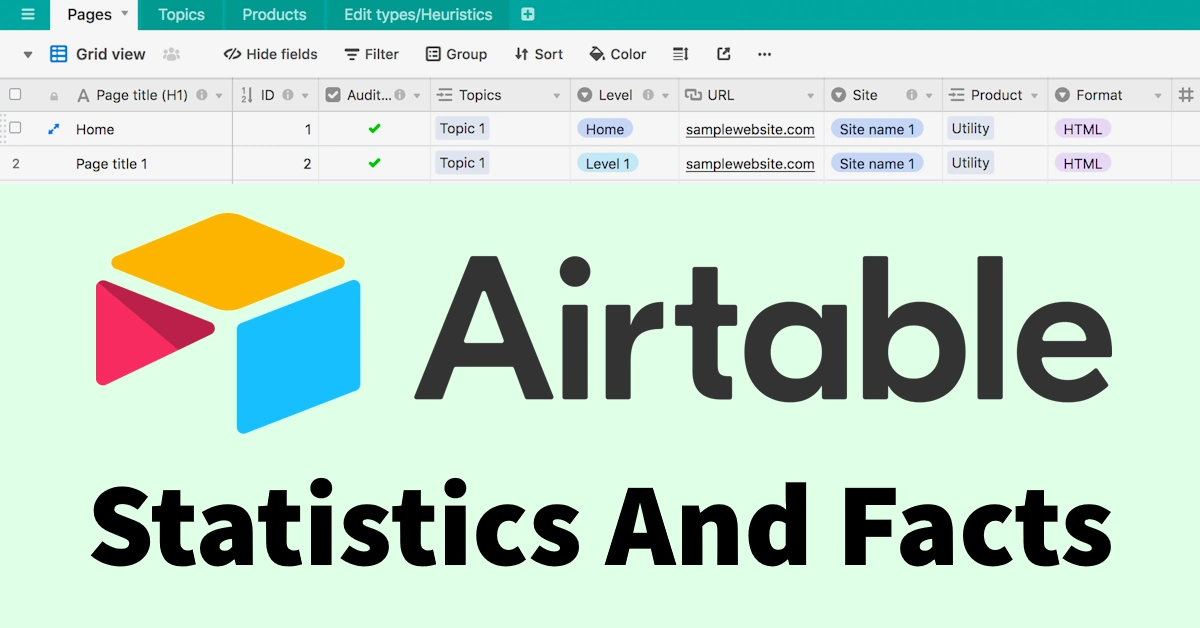Select ID cell in Page title 1 row
This screenshot has height=628, width=1200.
[275, 163]
